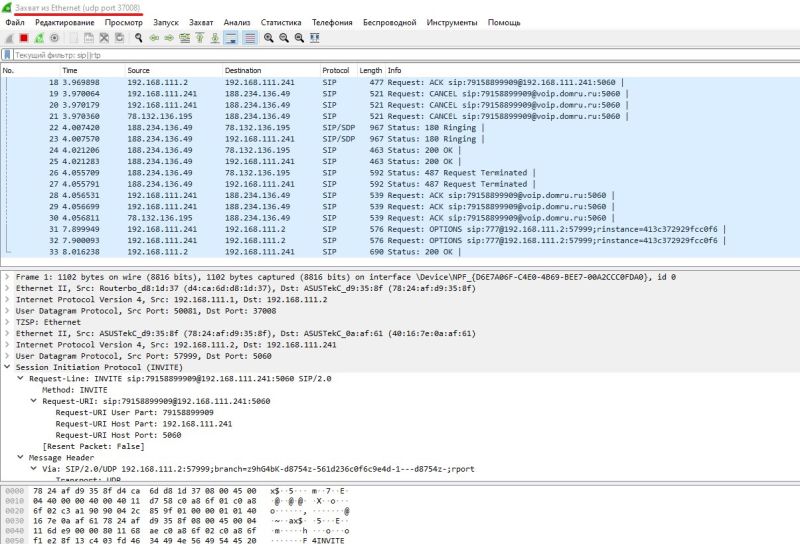The width and height of the screenshot is (800, 544).
Task: Click the go to specified packet icon
Action: [185, 38]
